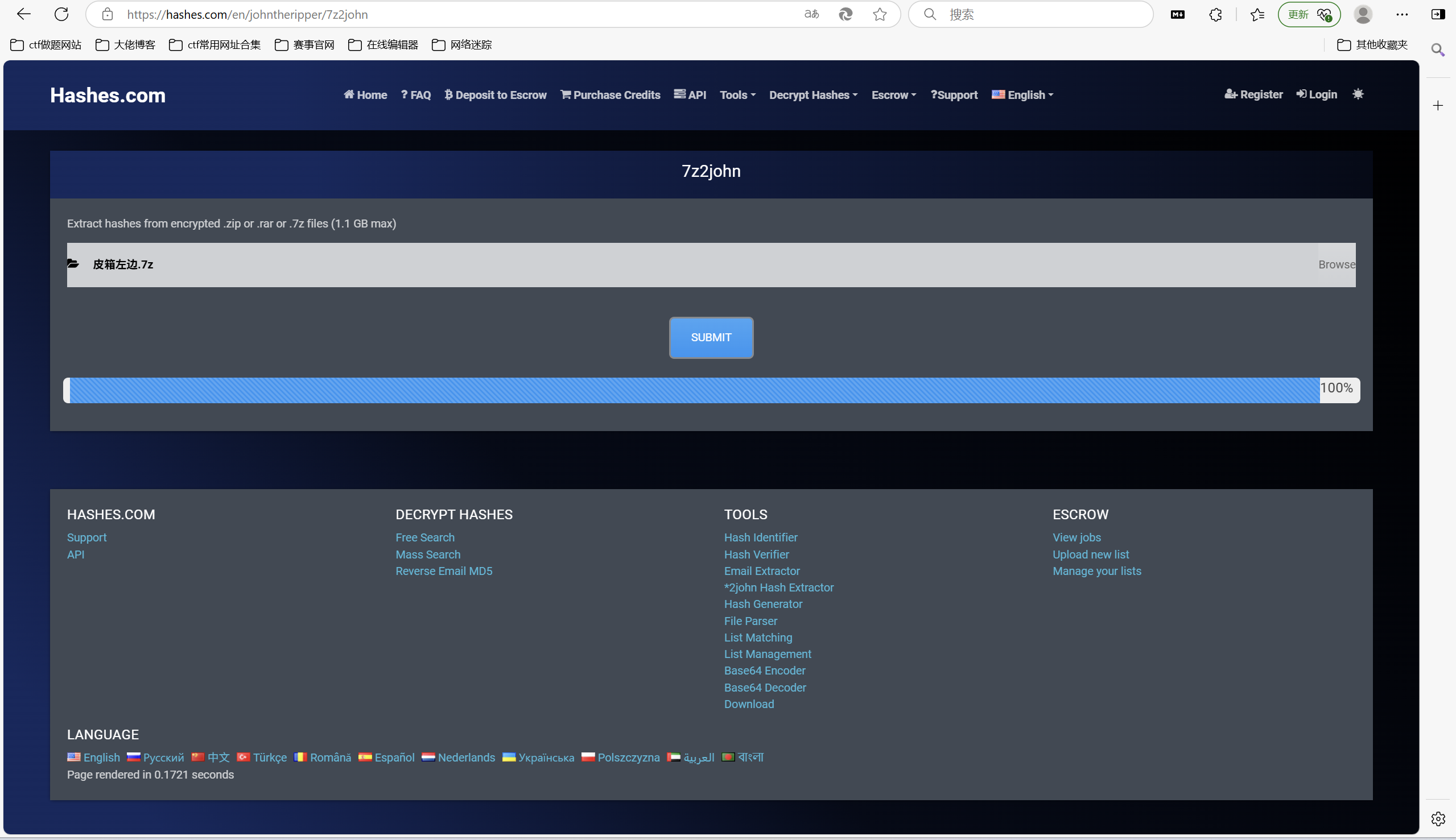The image size is (1456, 840).
Task: Go to Home in the navigation bar
Action: point(365,94)
